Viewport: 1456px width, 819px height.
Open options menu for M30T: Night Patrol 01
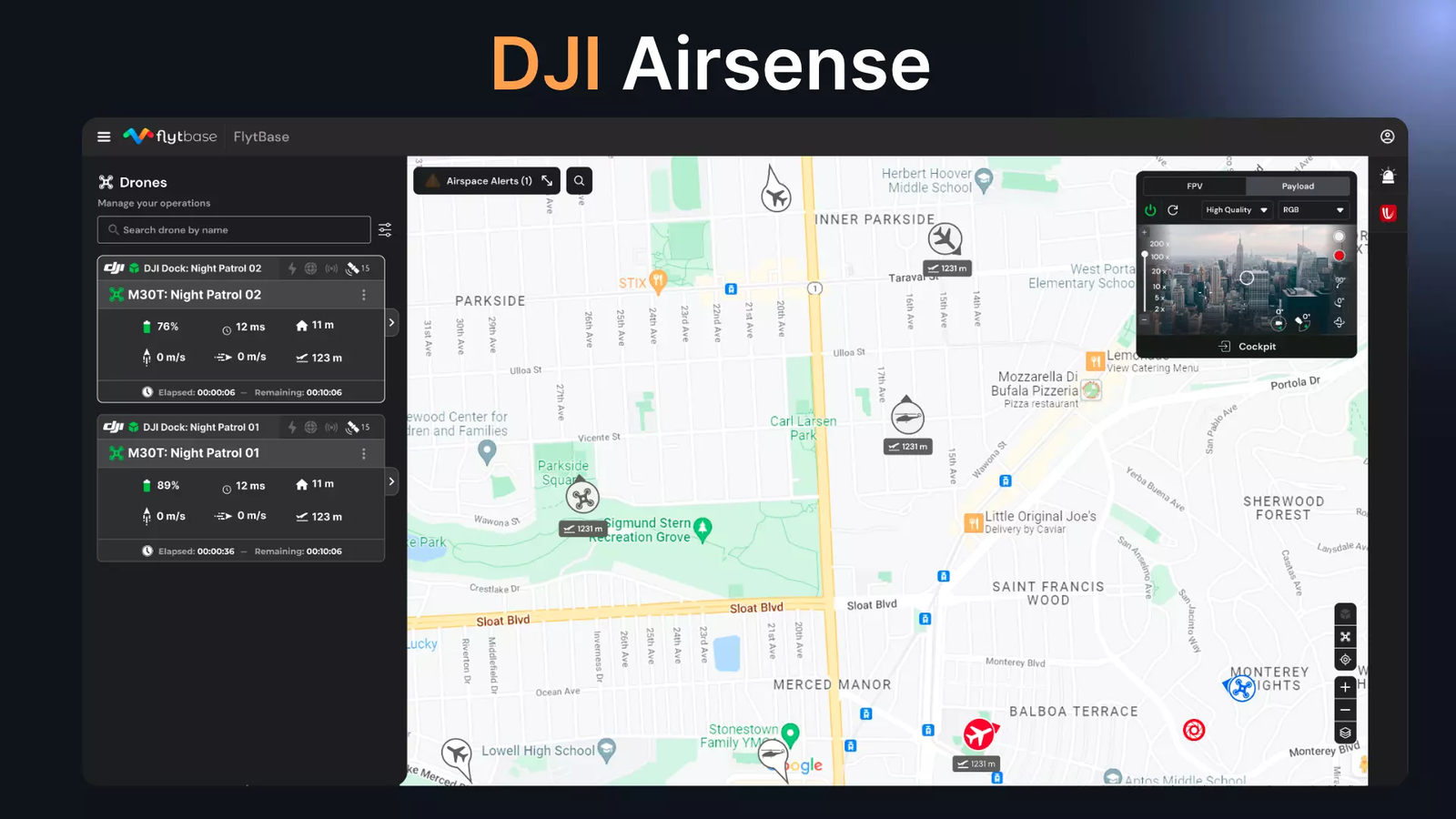tap(364, 453)
